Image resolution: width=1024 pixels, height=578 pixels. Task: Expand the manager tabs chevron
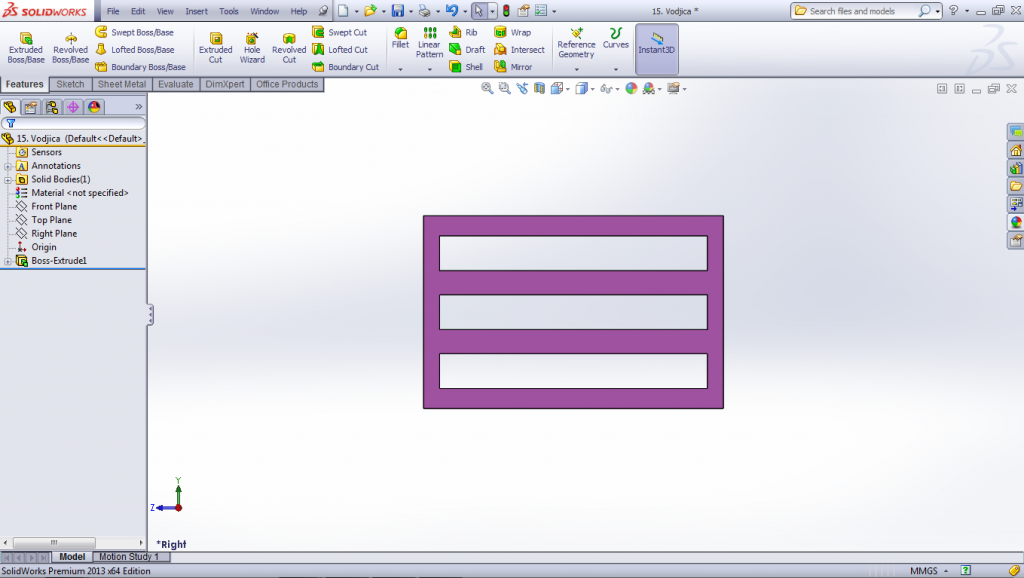pos(138,106)
